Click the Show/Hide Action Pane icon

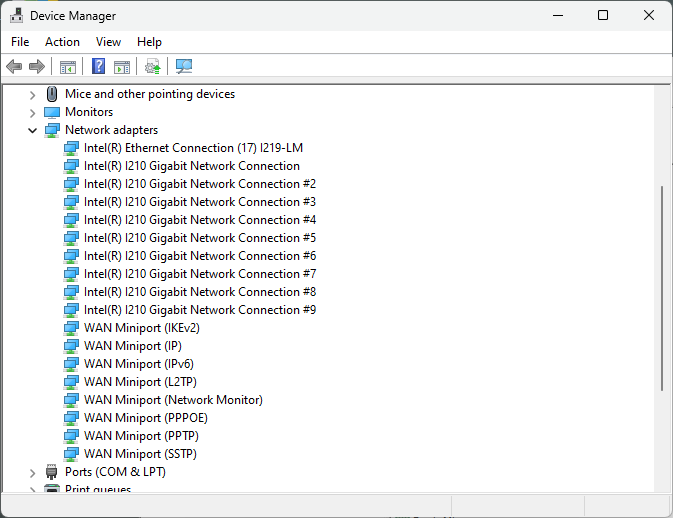[x=122, y=67]
